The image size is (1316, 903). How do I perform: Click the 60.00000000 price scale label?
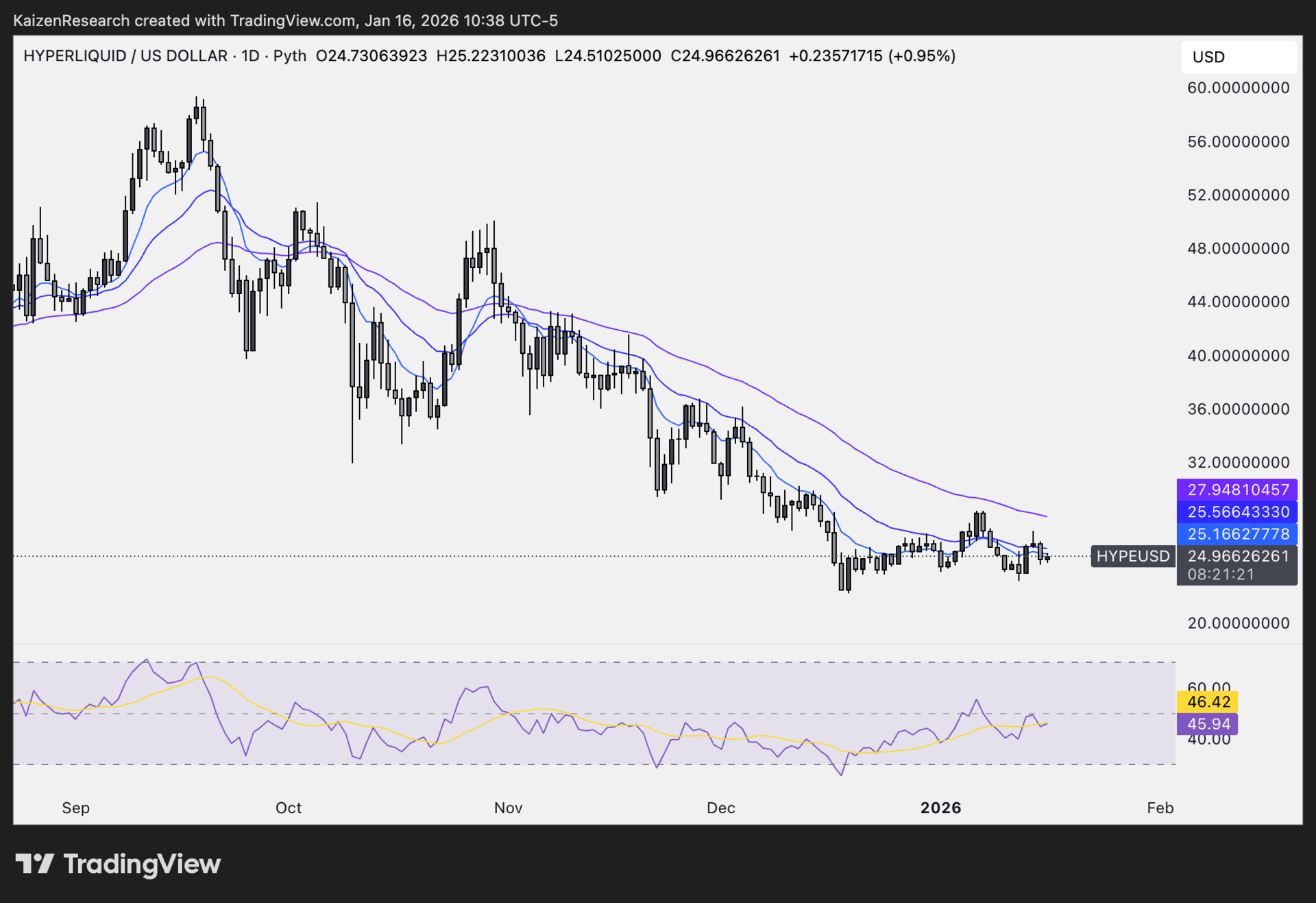[1238, 88]
